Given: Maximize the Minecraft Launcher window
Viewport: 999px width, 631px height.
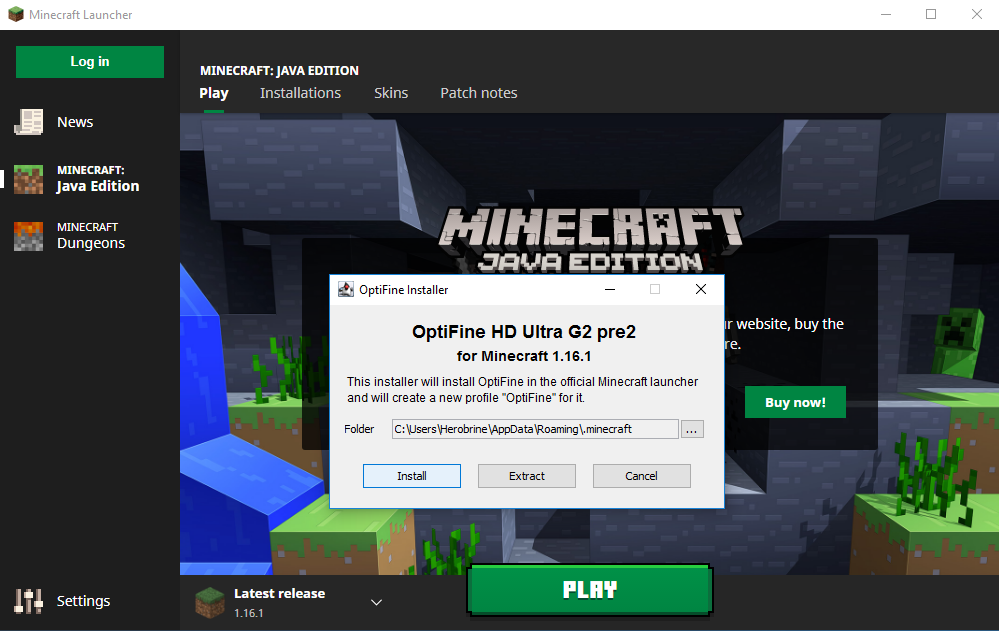Looking at the screenshot, I should (931, 14).
